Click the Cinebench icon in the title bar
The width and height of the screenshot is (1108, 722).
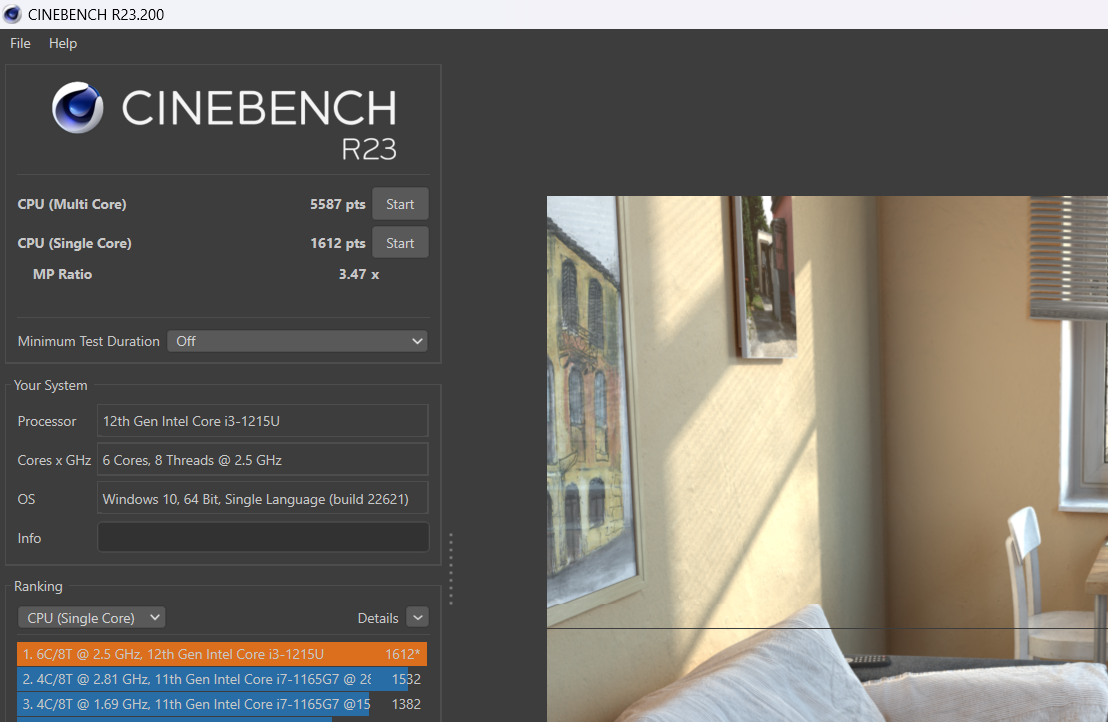click(x=11, y=14)
